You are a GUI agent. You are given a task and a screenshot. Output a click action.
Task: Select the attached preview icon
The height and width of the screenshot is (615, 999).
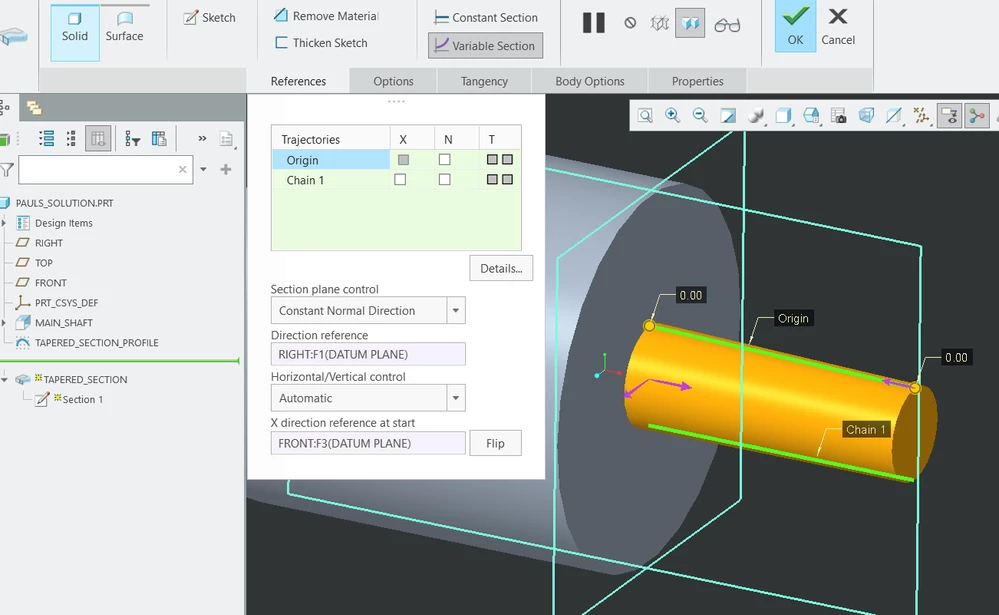690,24
